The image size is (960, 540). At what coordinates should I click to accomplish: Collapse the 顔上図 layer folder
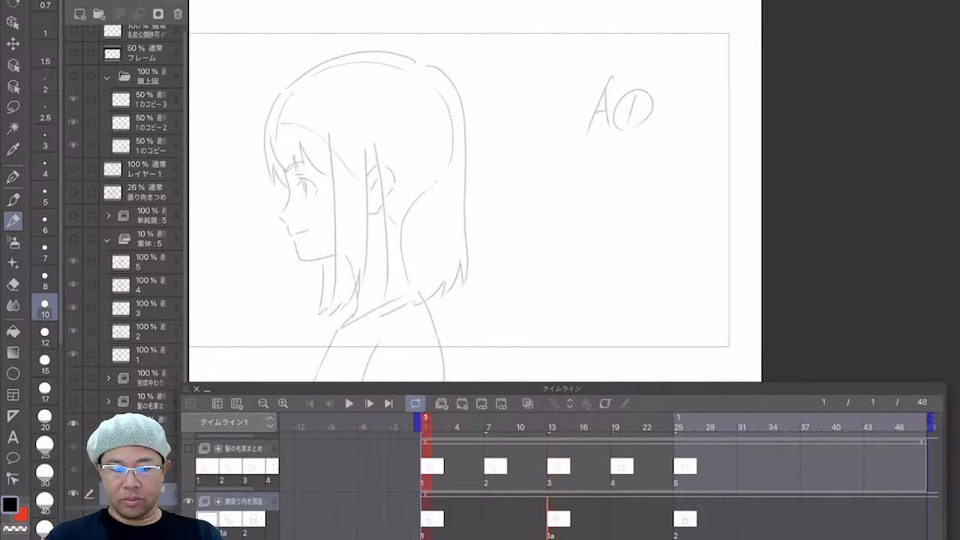[x=107, y=77]
